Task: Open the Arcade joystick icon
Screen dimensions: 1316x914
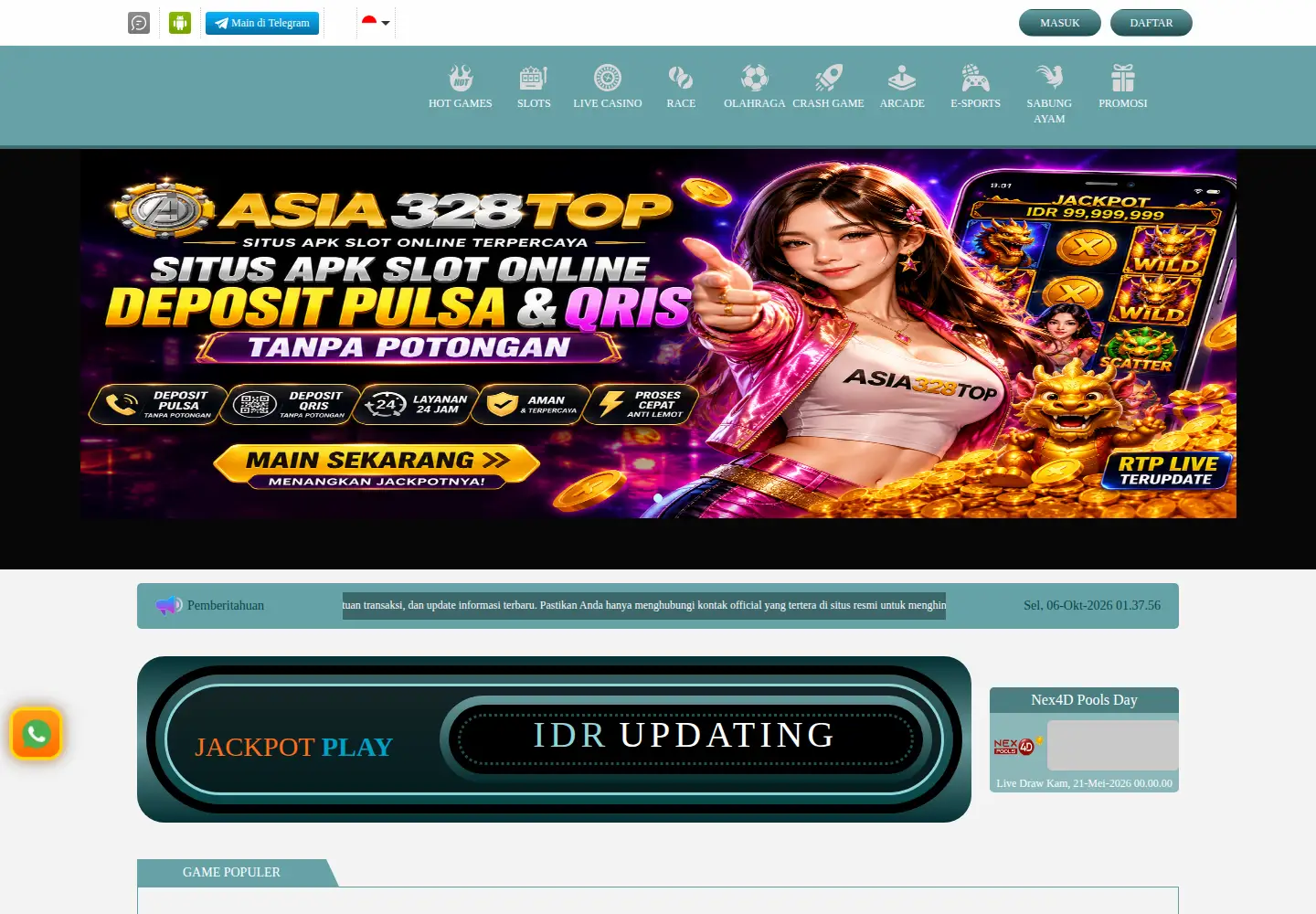Action: 902,78
